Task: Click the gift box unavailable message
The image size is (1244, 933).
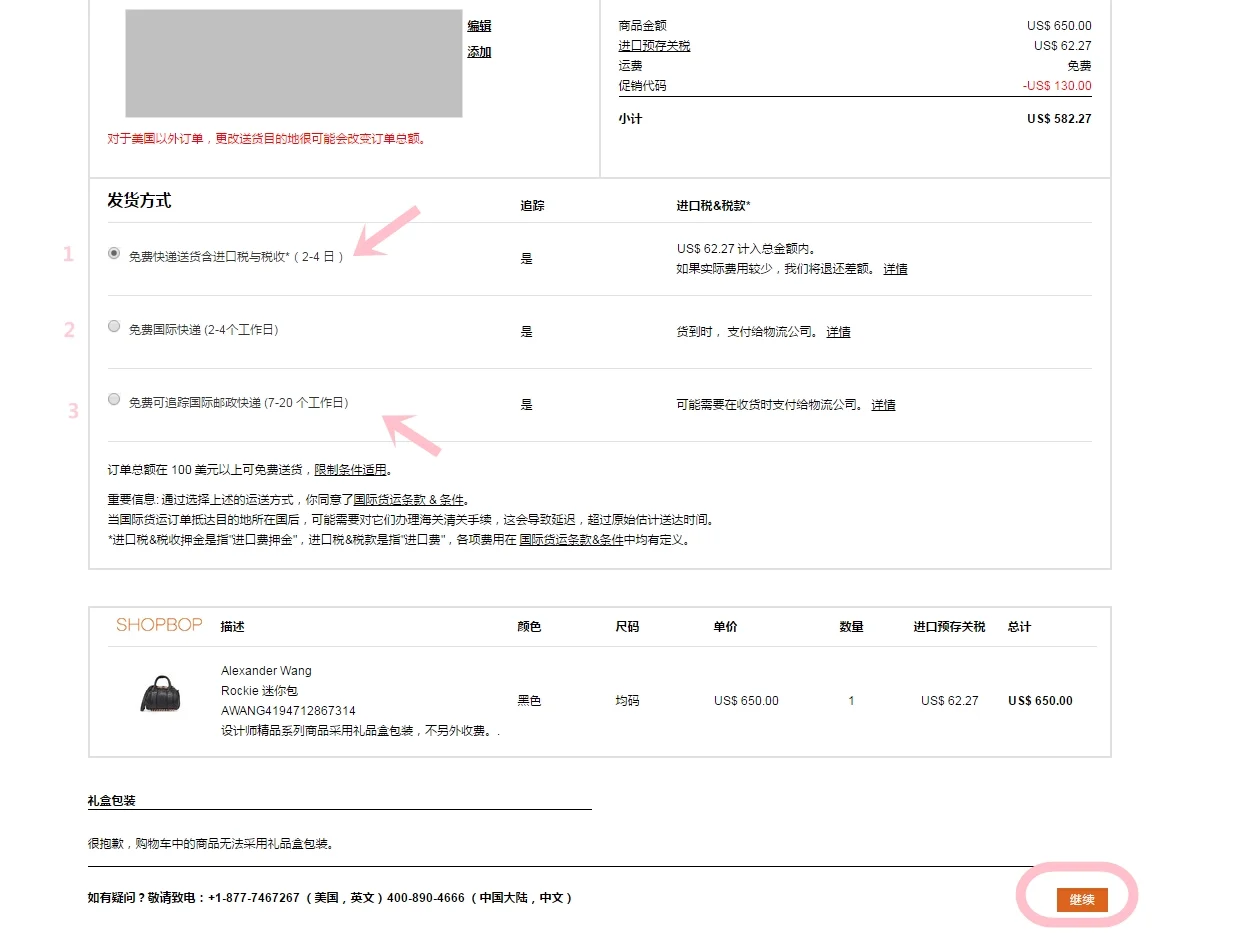Action: [210, 844]
